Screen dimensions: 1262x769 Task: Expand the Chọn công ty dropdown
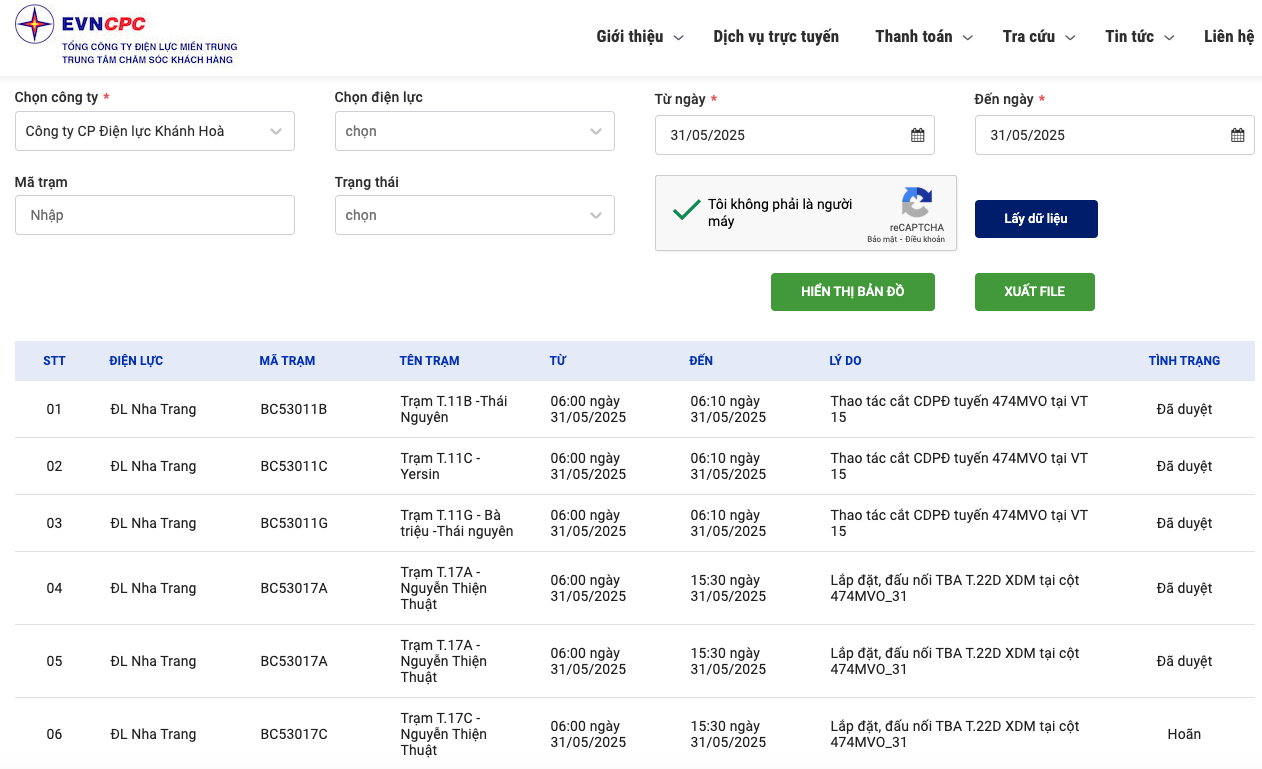(x=155, y=131)
